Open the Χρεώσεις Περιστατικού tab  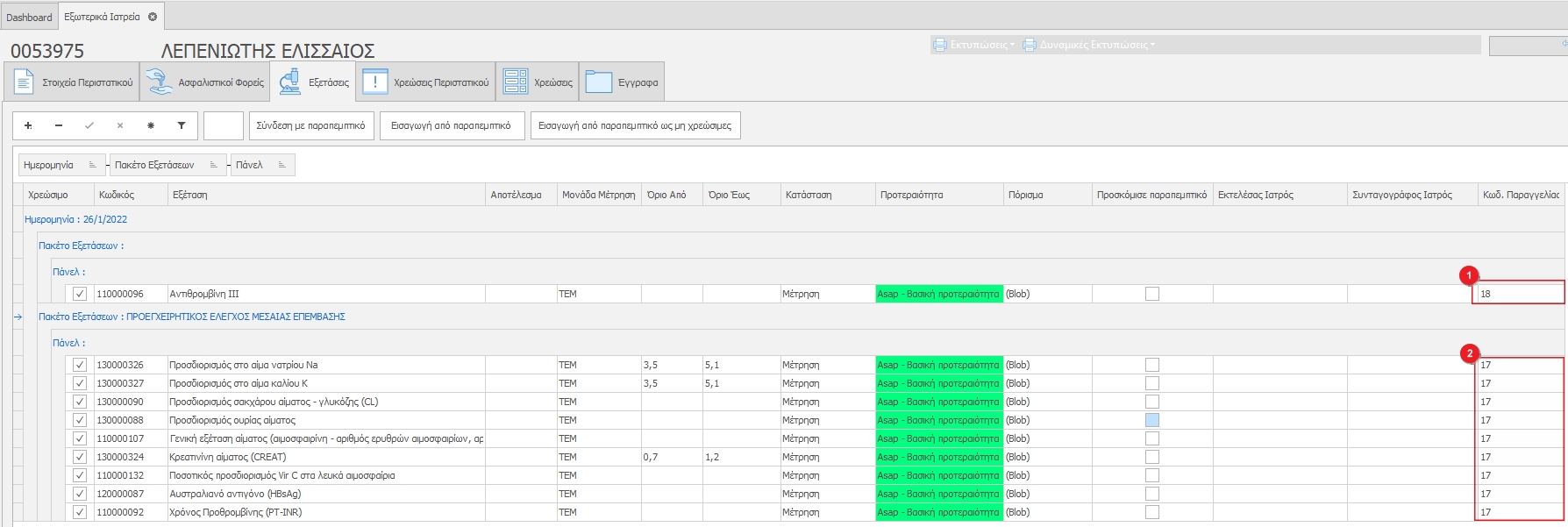click(x=426, y=82)
